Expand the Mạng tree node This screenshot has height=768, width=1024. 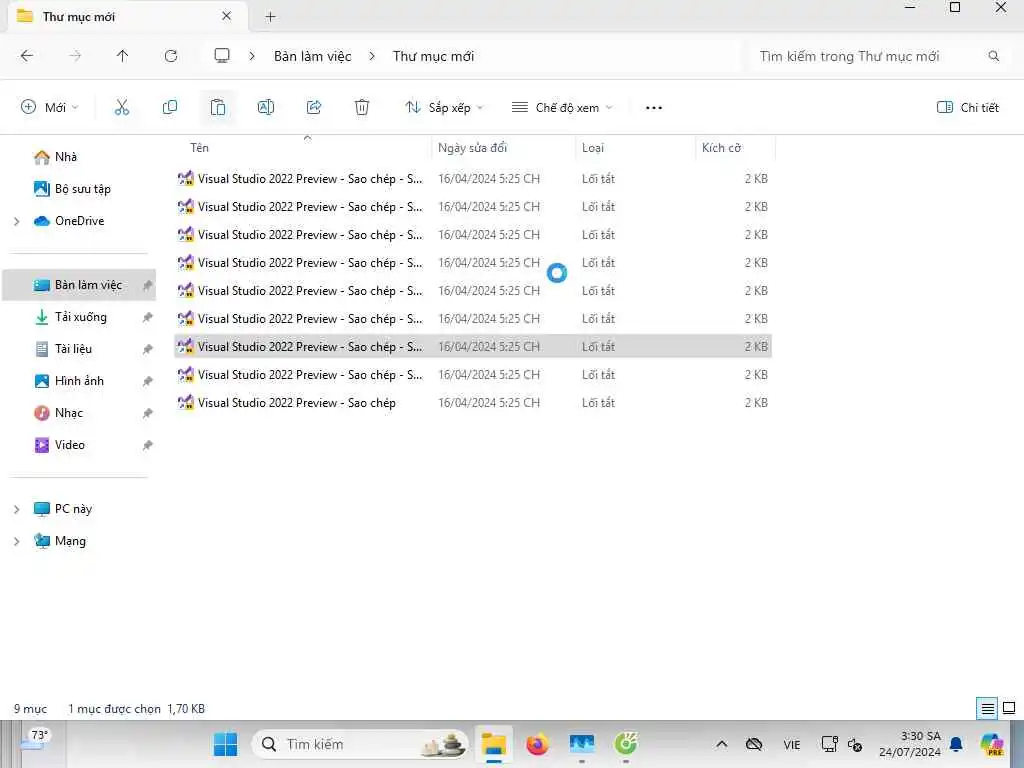point(16,541)
